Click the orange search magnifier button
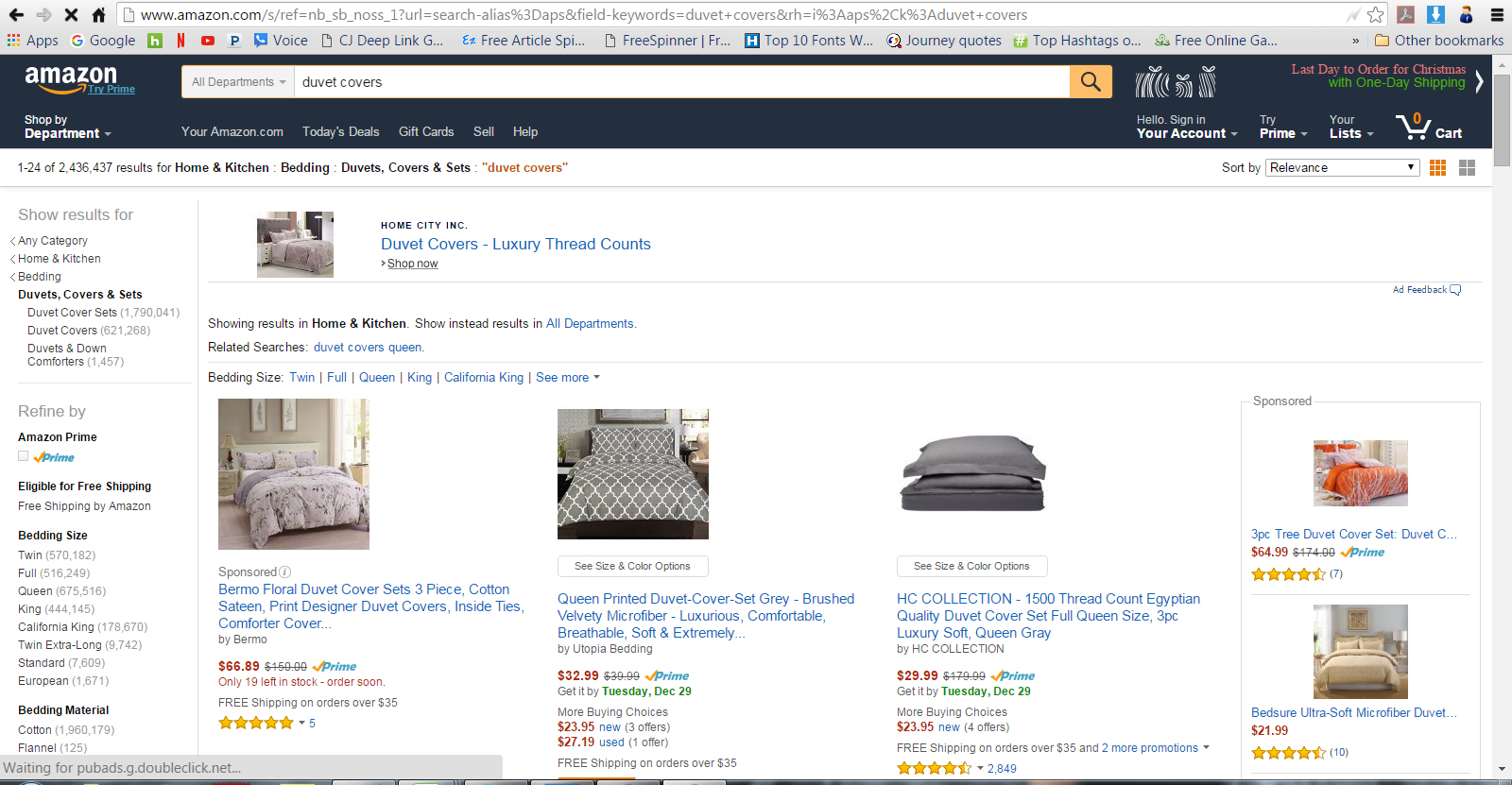This screenshot has width=1512, height=785. pos(1091,82)
